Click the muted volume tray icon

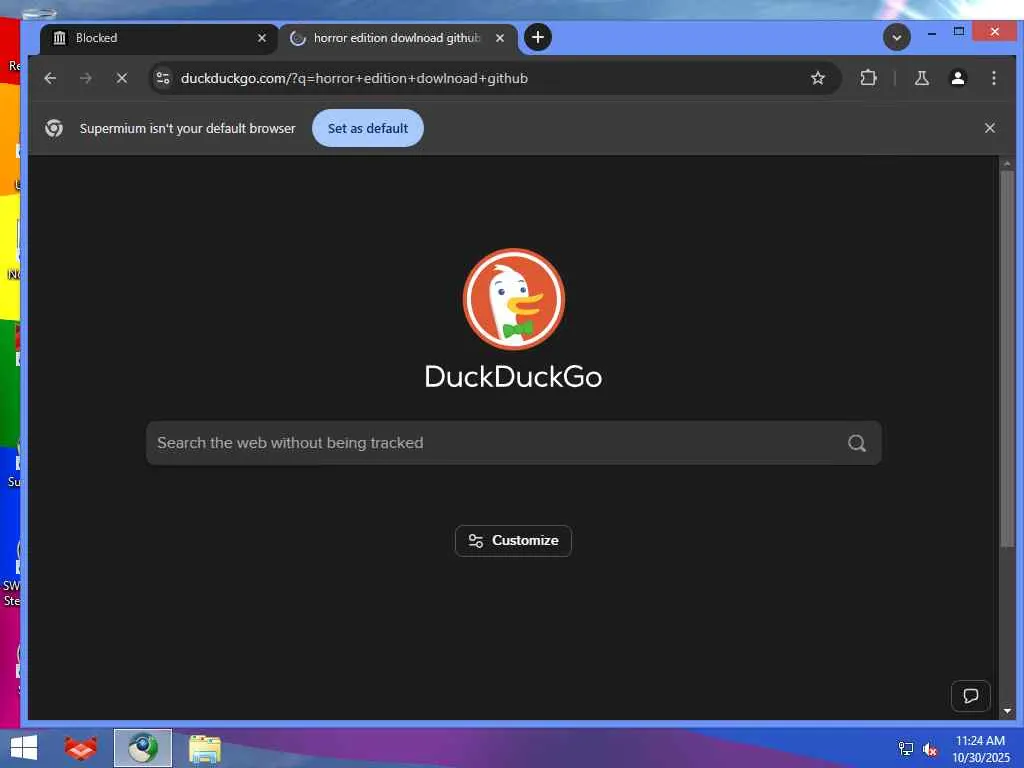[930, 749]
